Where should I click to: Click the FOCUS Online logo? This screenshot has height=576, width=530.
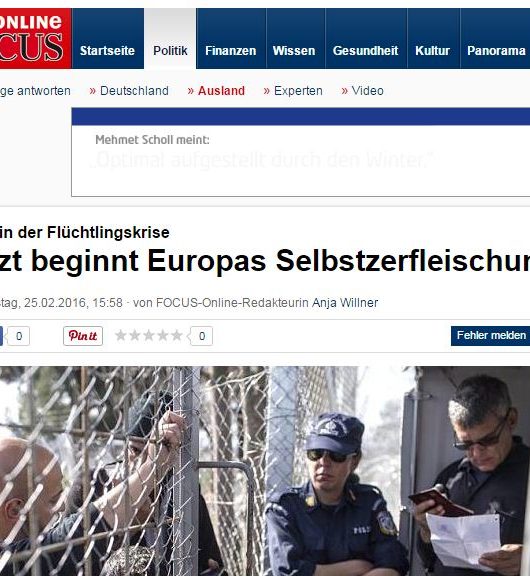click(x=35, y=38)
